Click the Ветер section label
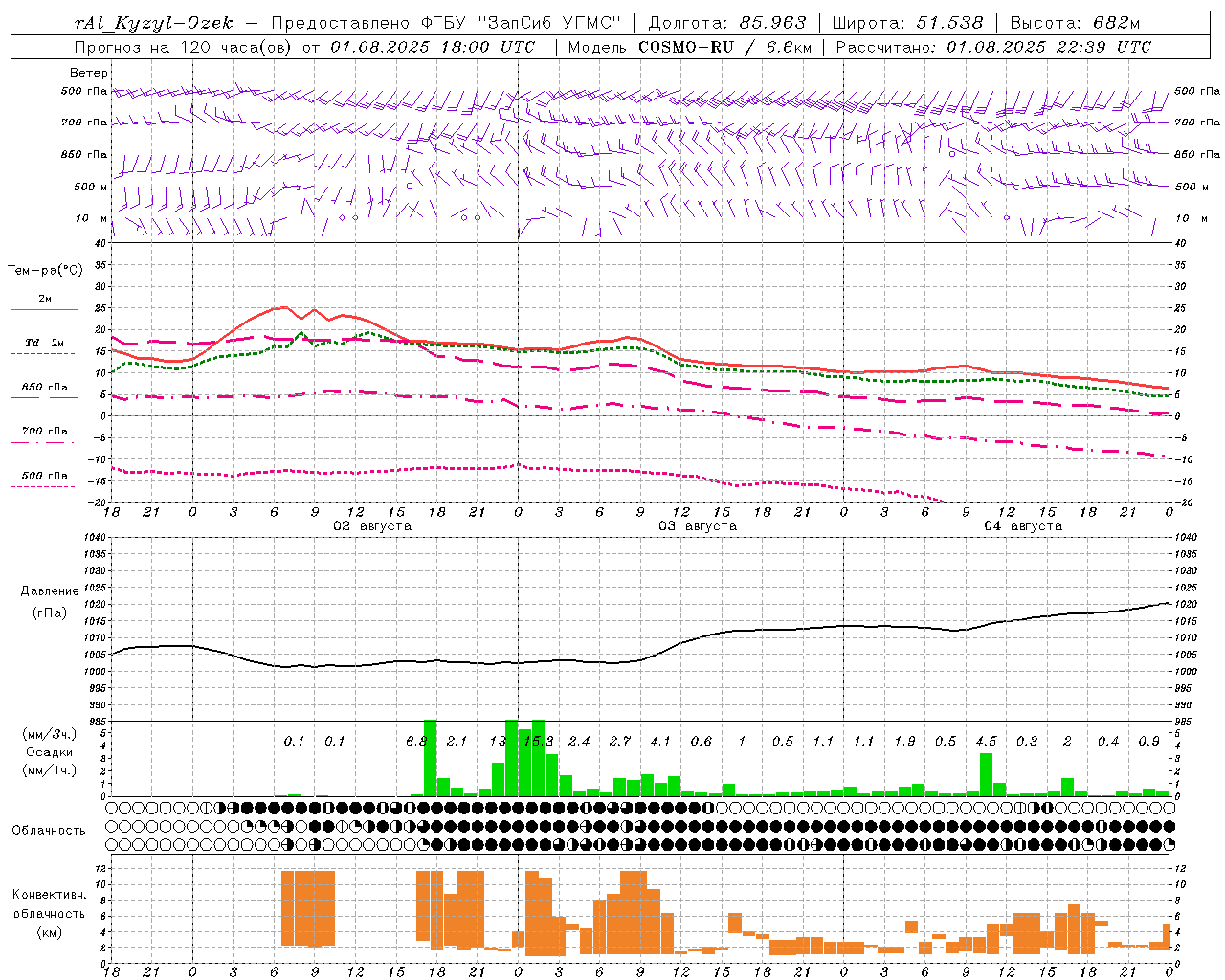The width and height of the screenshot is (1225, 980). point(89,73)
